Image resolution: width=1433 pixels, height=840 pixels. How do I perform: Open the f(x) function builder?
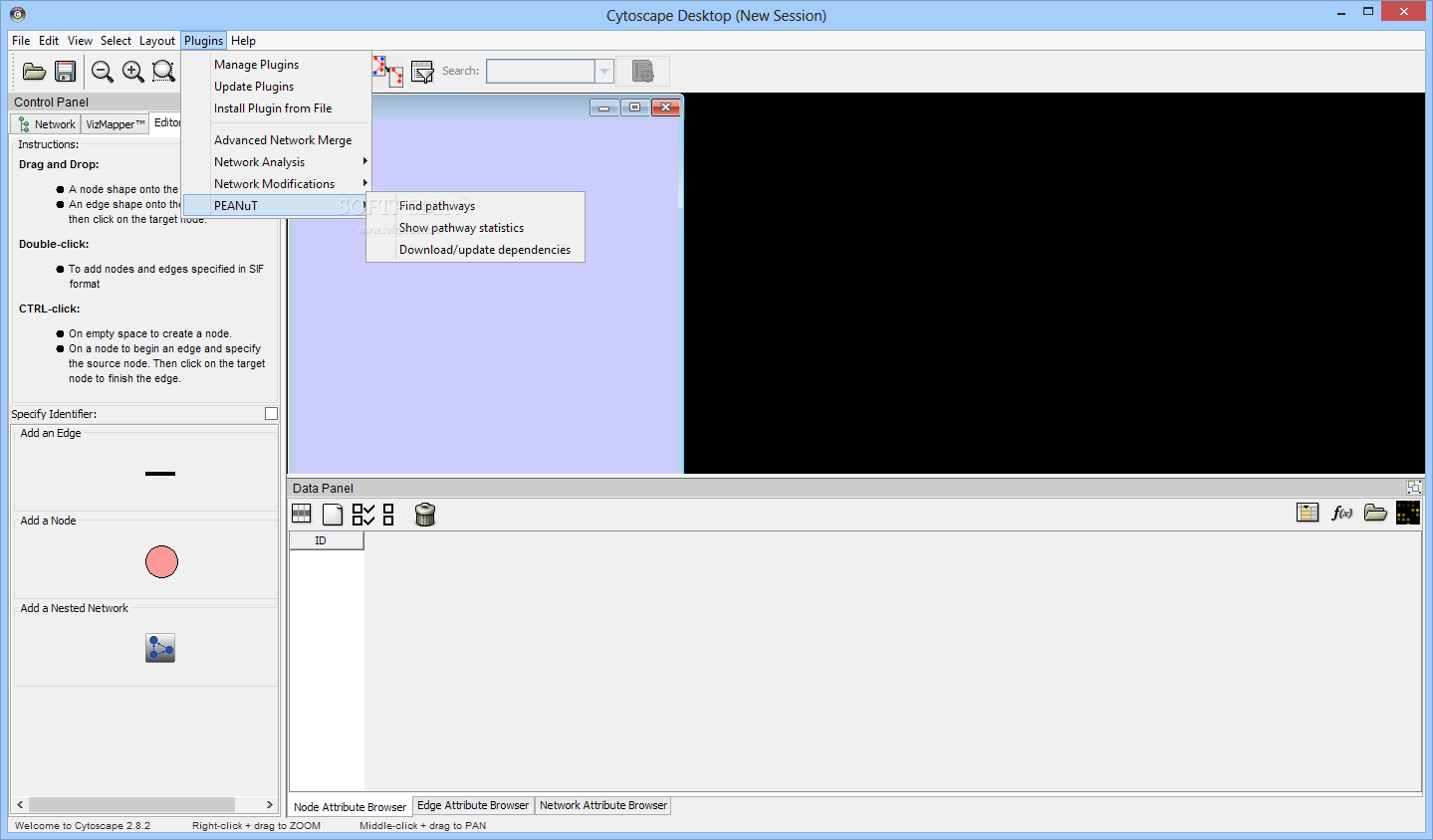(1341, 513)
